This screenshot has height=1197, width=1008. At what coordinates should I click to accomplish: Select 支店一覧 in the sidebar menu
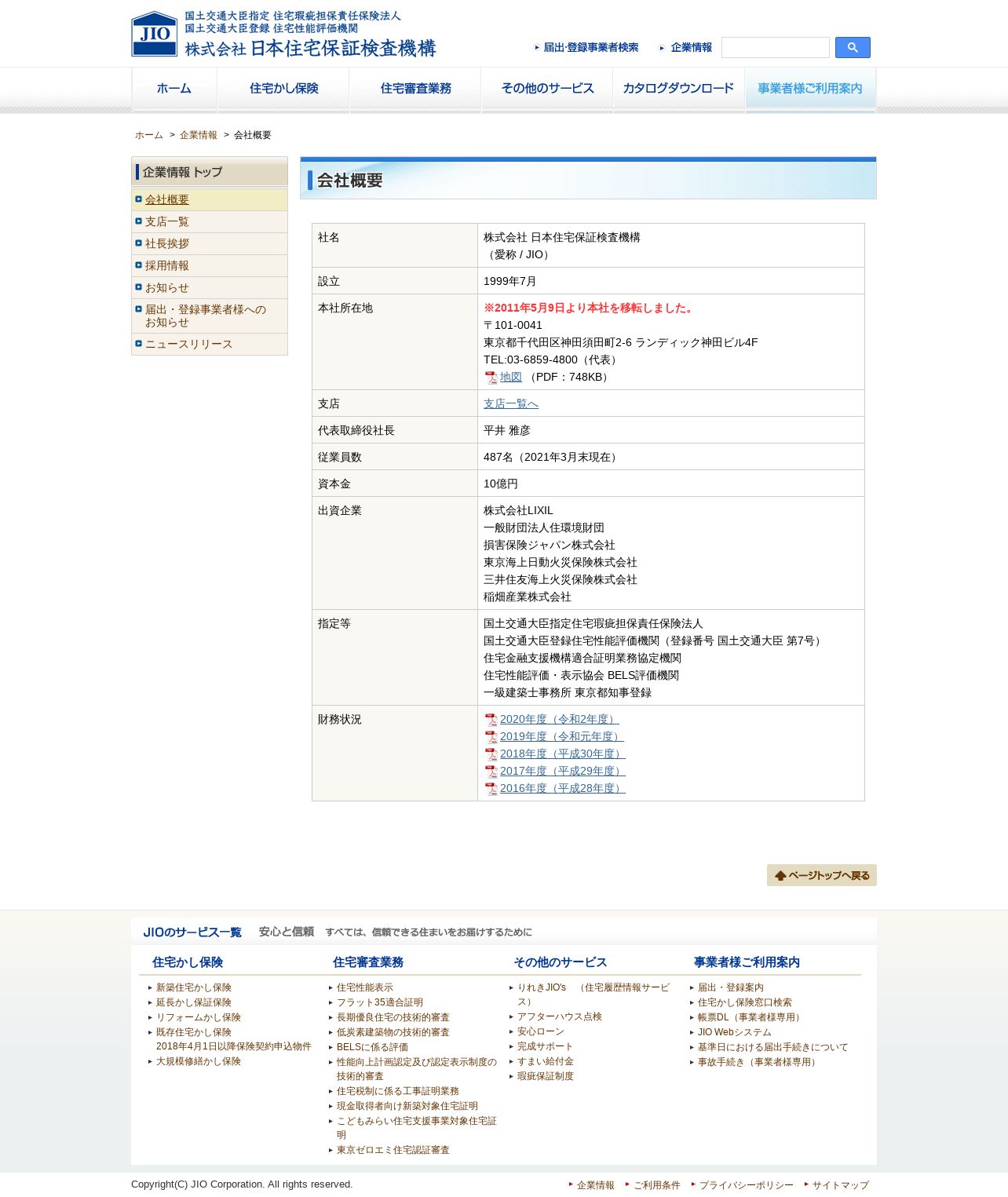210,222
